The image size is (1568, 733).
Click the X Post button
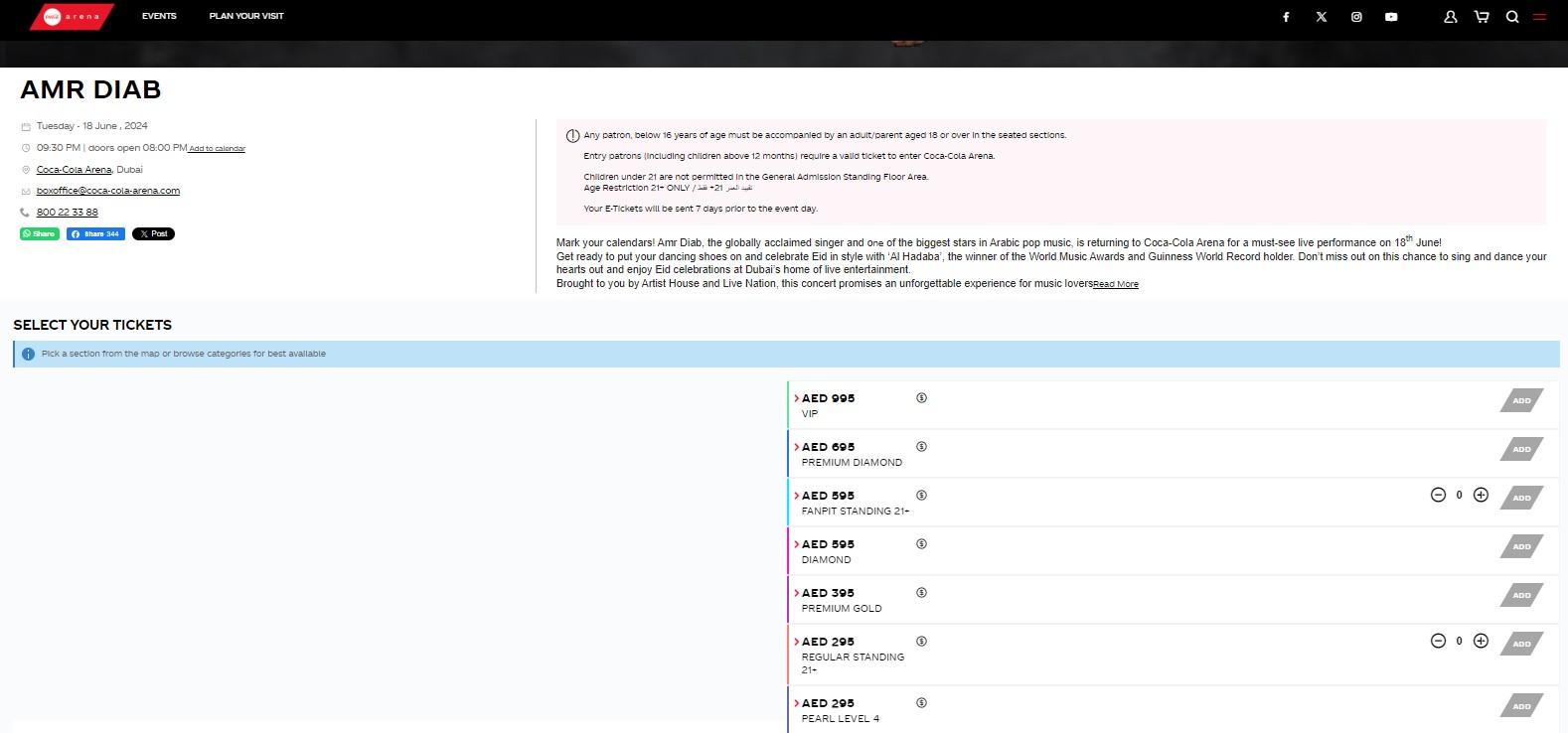tap(153, 234)
